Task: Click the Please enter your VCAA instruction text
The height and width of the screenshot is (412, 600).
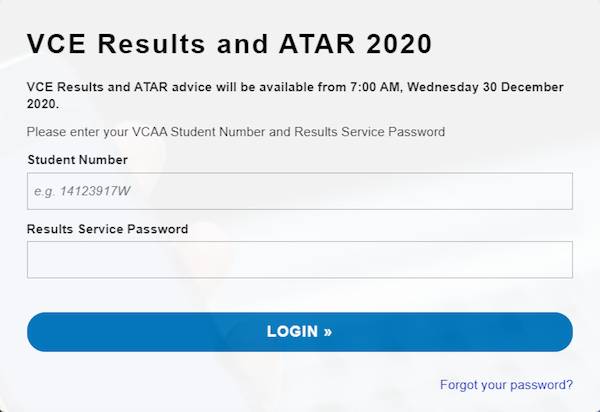Action: pyautogui.click(x=236, y=132)
